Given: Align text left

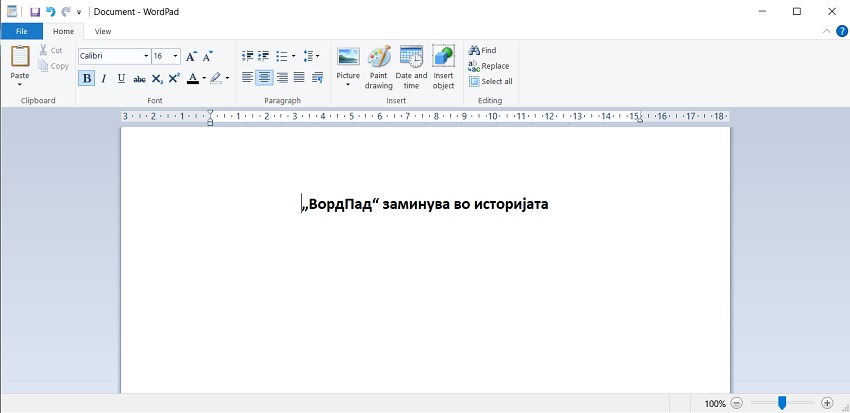Looking at the screenshot, I should coord(247,78).
